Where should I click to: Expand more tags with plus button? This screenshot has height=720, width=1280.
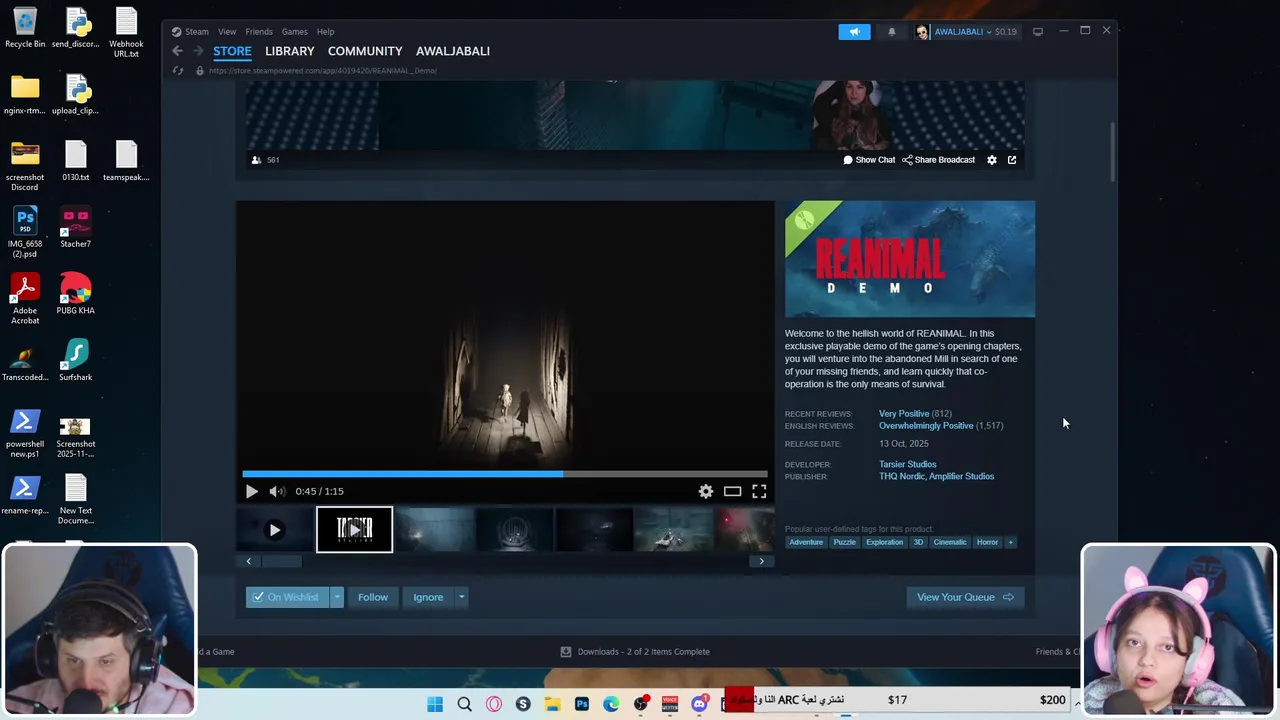tap(1010, 542)
